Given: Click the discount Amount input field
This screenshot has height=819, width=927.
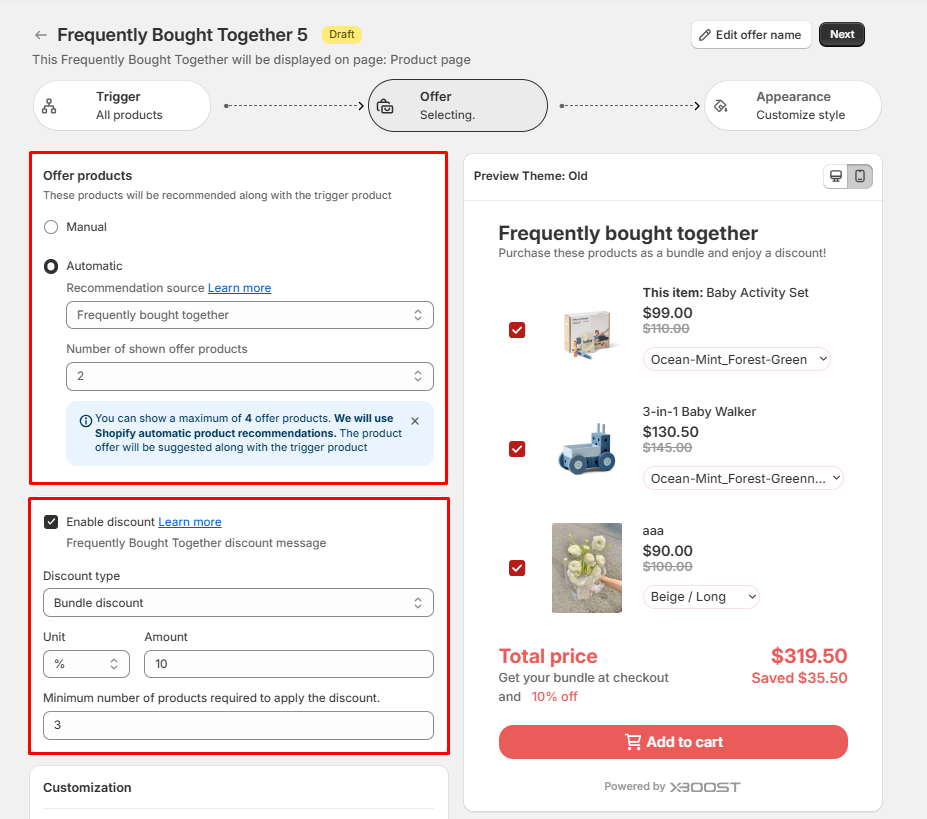Looking at the screenshot, I should click(x=288, y=664).
